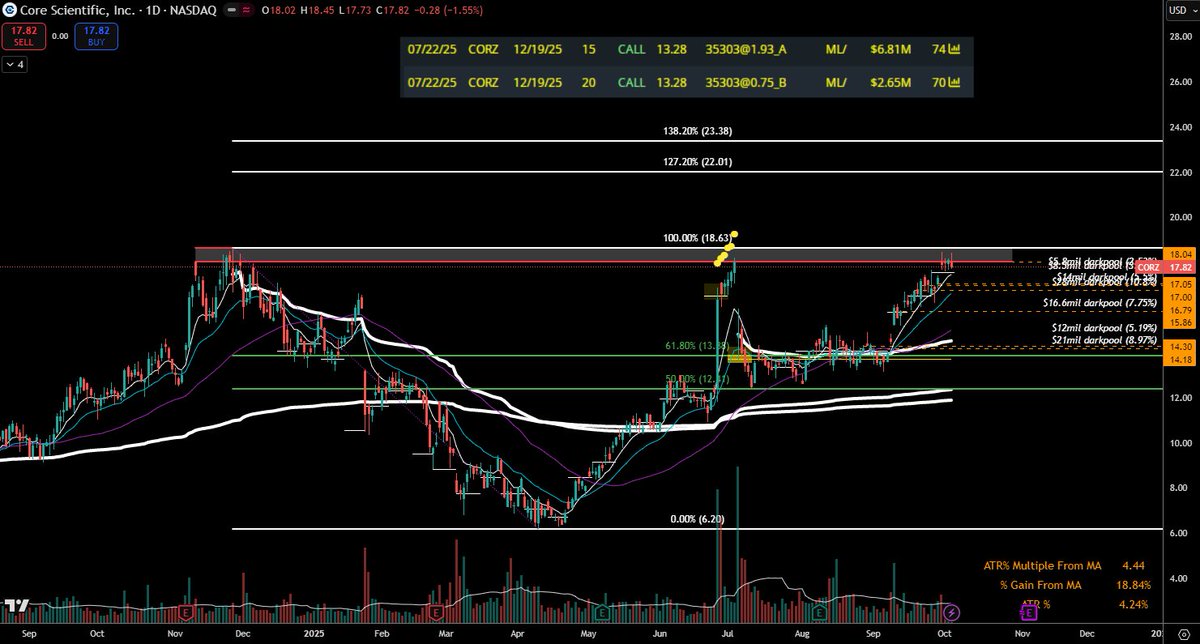Click the $21mil darkpool (8.97%) label
1200x644 pixels.
click(x=1105, y=341)
